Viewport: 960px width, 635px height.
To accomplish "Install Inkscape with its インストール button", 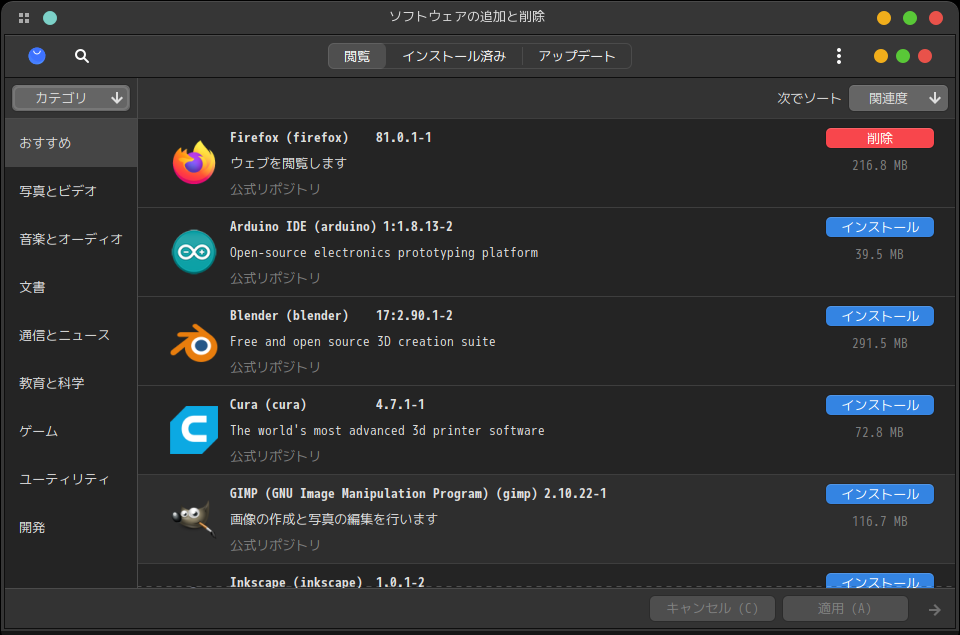I will point(880,581).
